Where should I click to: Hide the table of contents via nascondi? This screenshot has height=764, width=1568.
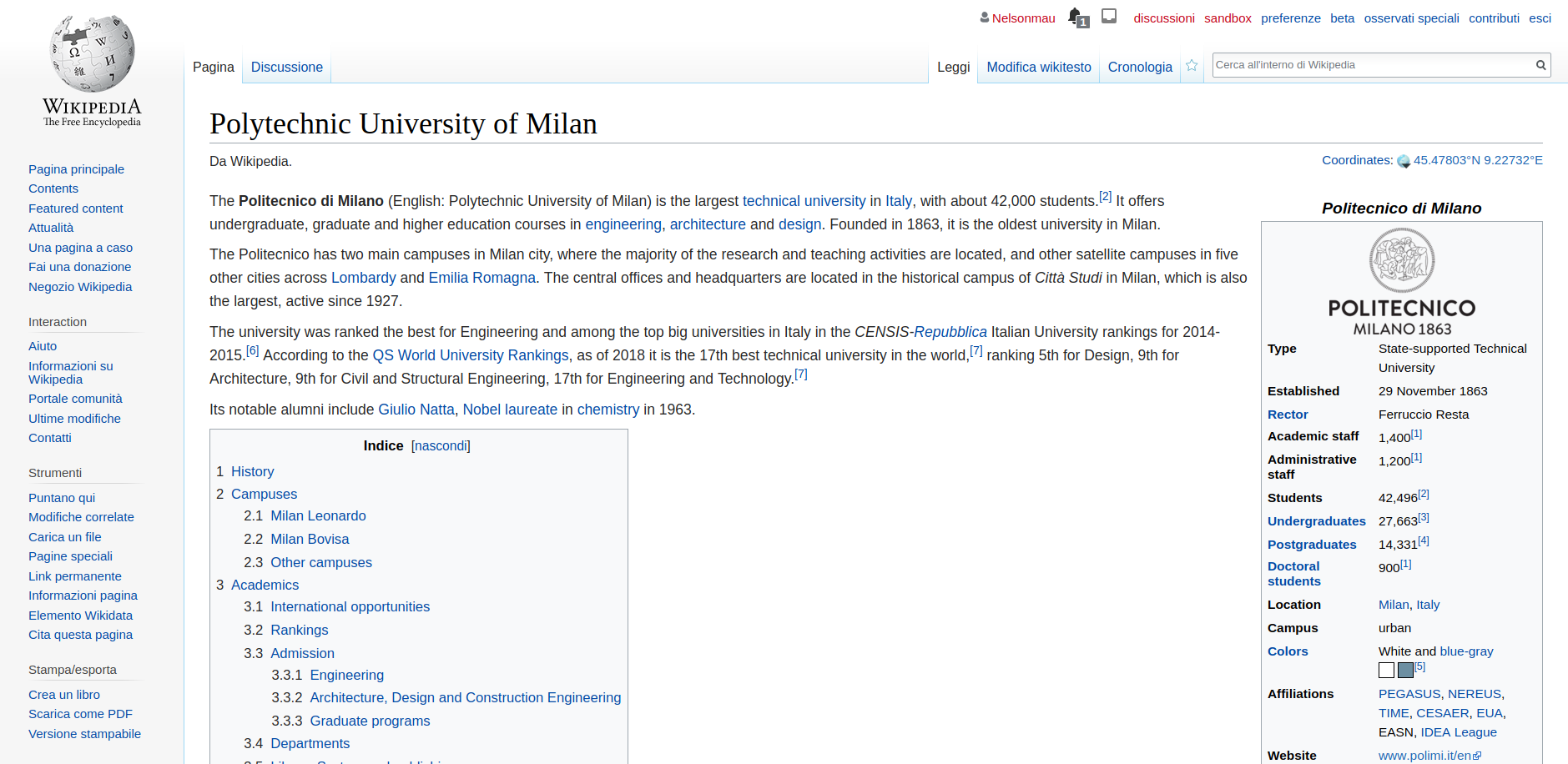click(x=441, y=446)
